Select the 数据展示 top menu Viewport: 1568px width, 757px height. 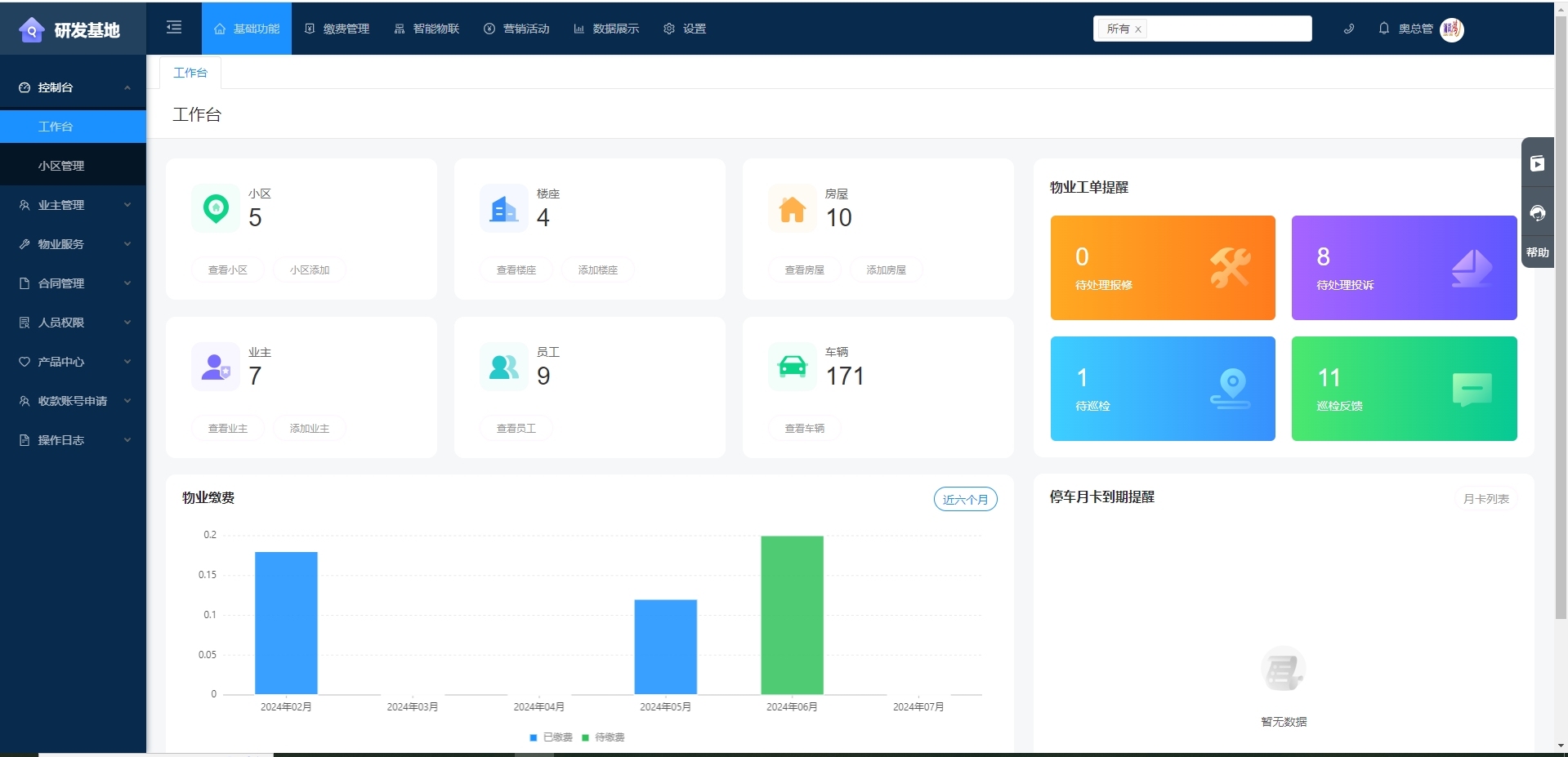pos(606,29)
